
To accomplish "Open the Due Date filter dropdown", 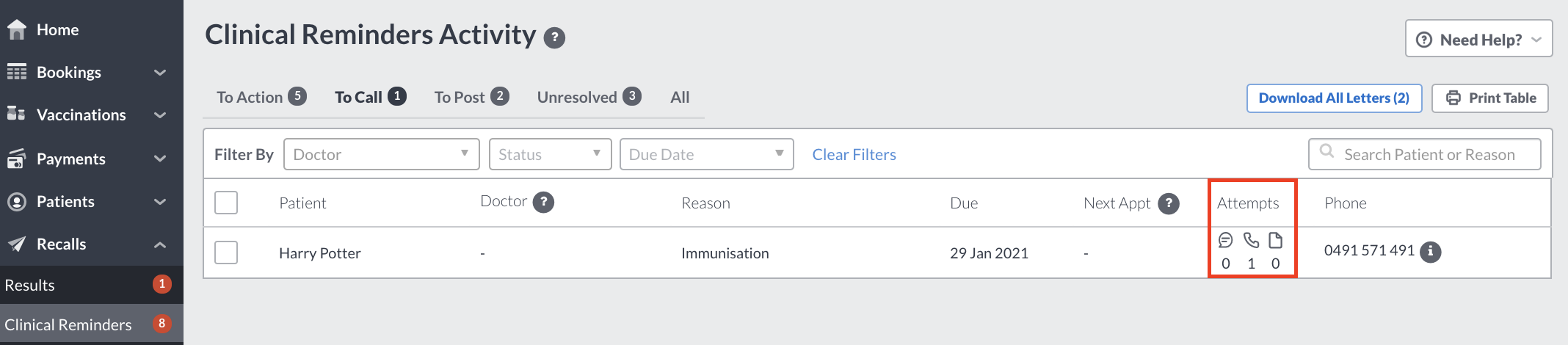I will point(707,154).
